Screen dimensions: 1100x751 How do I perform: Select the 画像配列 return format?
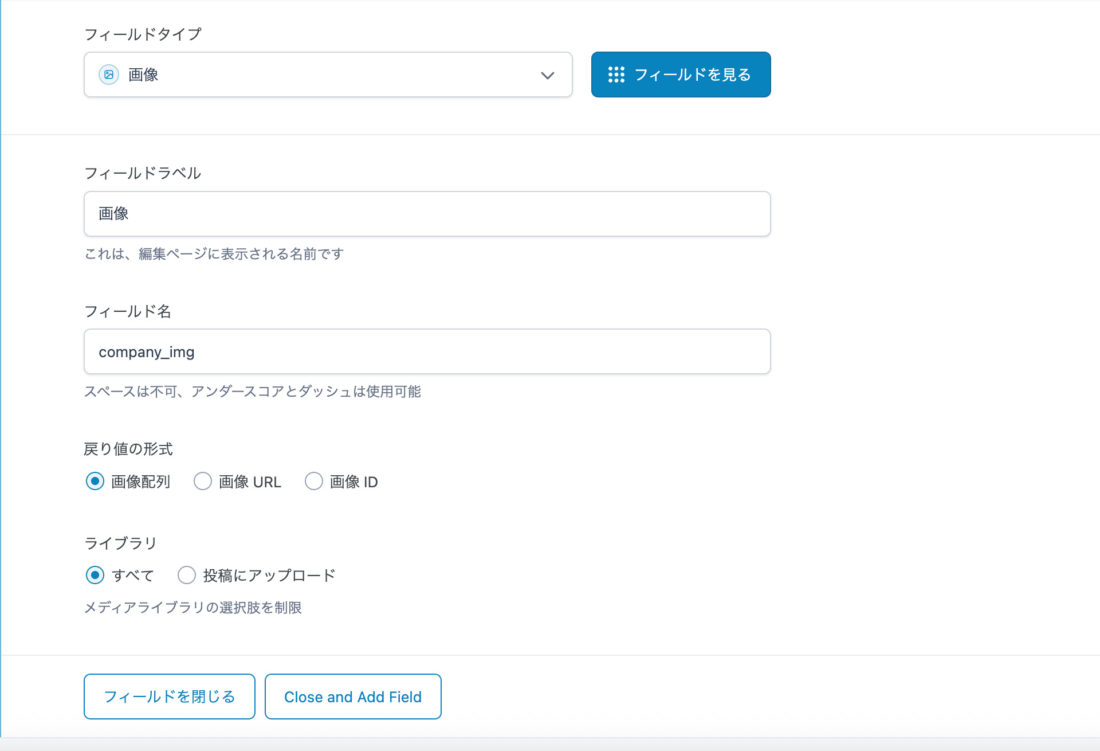click(94, 481)
